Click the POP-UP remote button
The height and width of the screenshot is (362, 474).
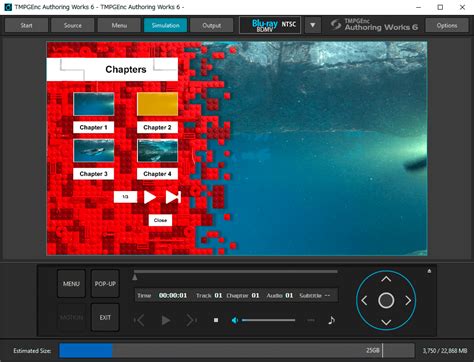[105, 284]
